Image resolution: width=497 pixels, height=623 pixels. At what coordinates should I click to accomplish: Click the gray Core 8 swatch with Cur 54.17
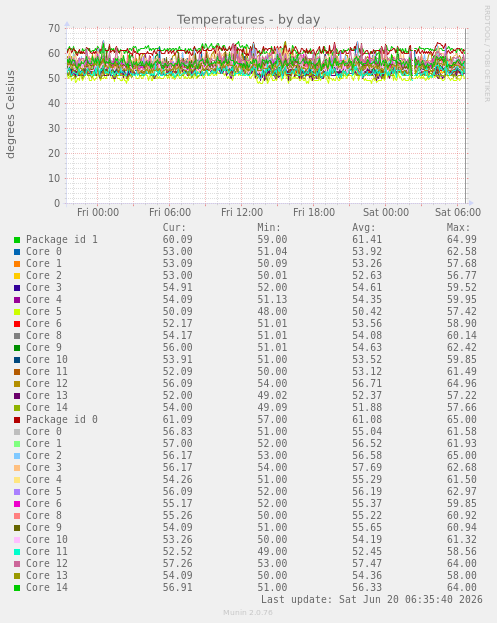(17, 336)
